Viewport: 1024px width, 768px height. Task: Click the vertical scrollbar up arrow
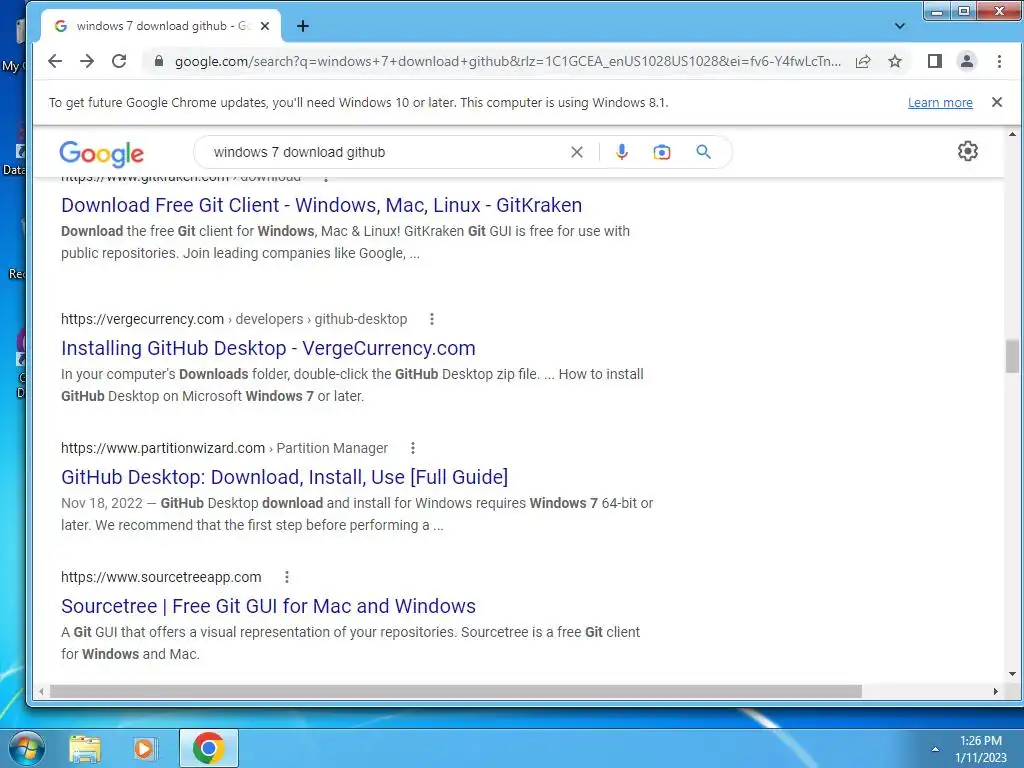[1012, 135]
